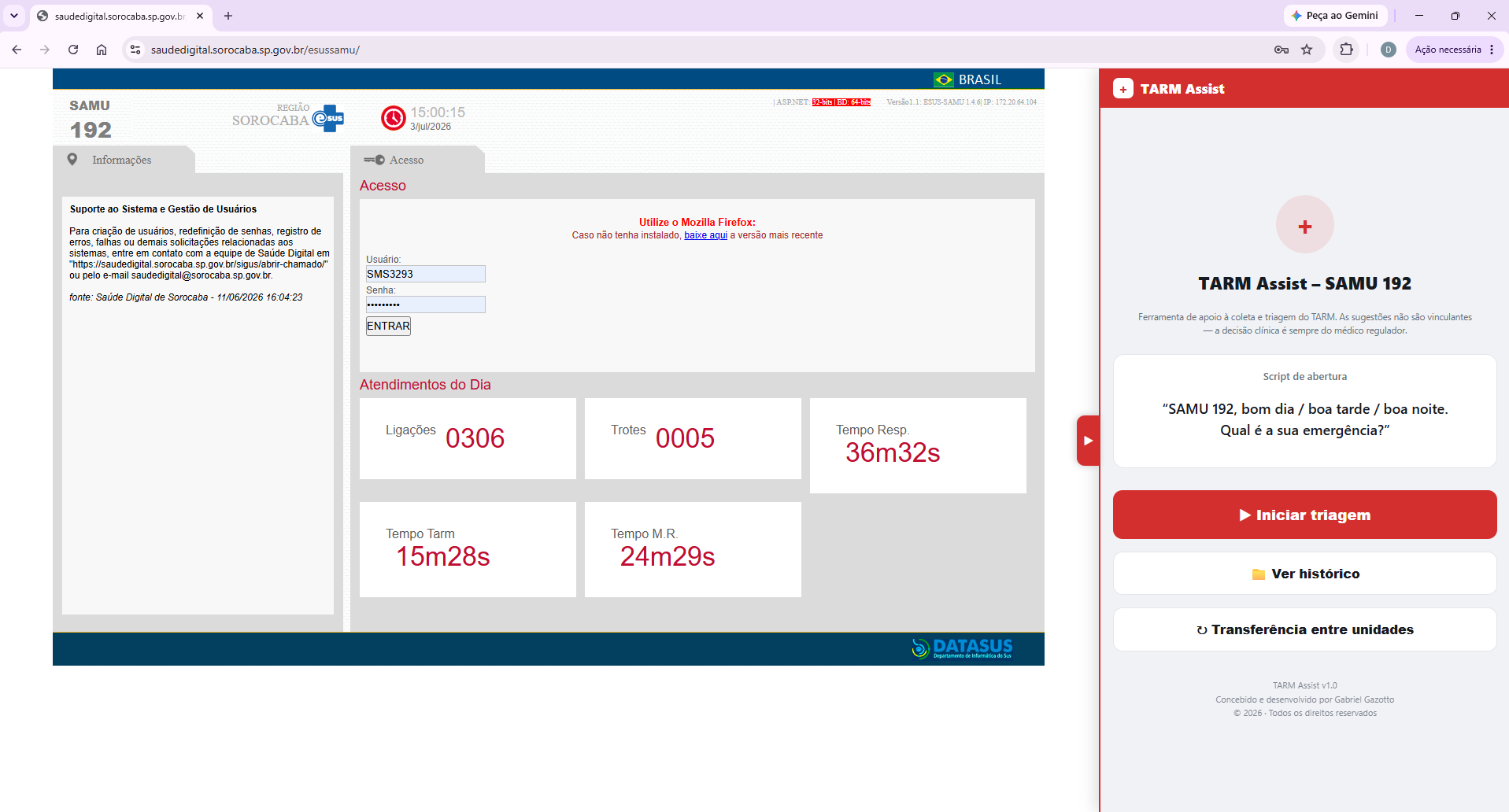This screenshot has height=812, width=1509.
Task: Focus the Senha password field
Action: [x=425, y=304]
